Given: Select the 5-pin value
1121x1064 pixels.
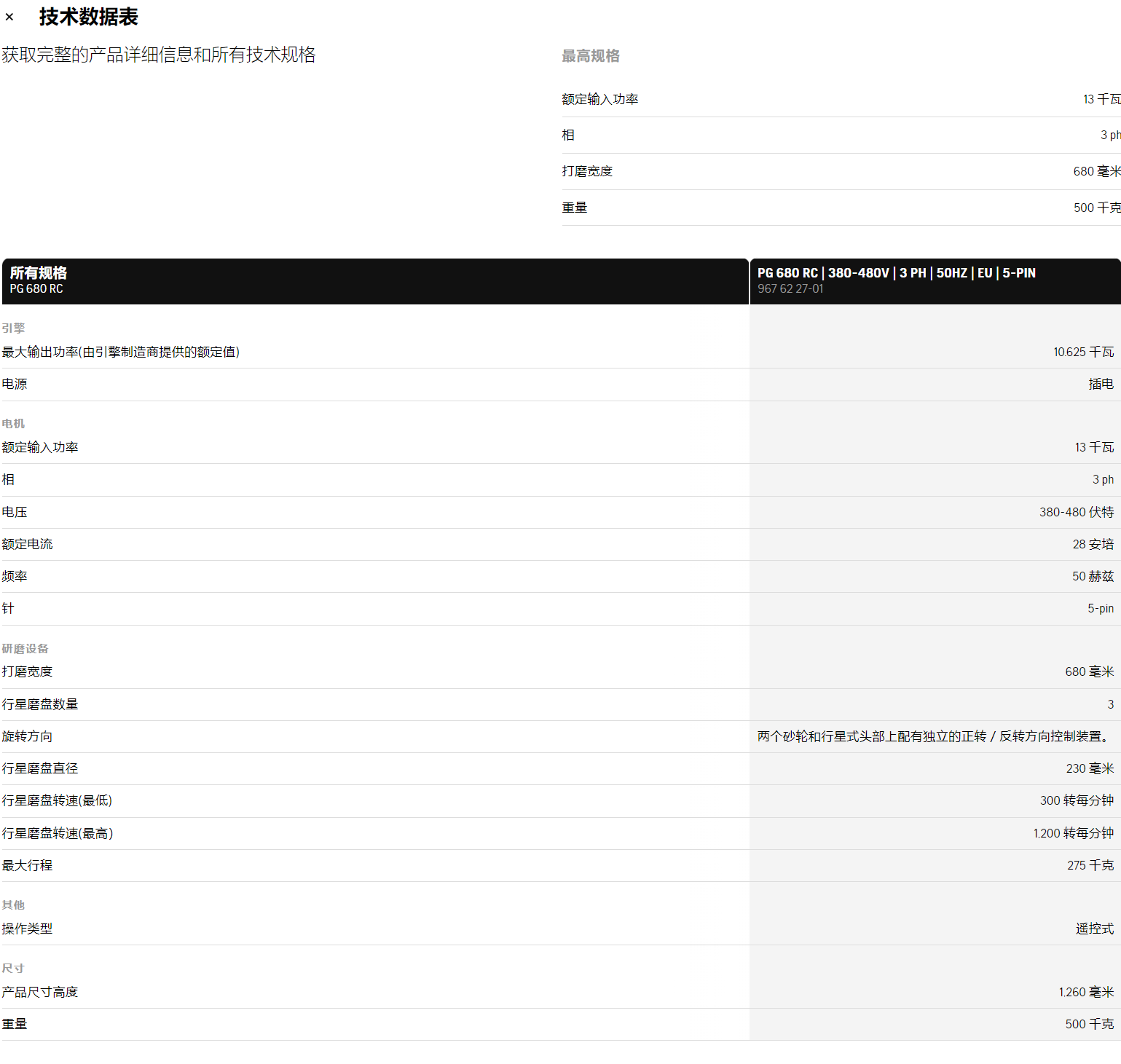Looking at the screenshot, I should click(1101, 609).
